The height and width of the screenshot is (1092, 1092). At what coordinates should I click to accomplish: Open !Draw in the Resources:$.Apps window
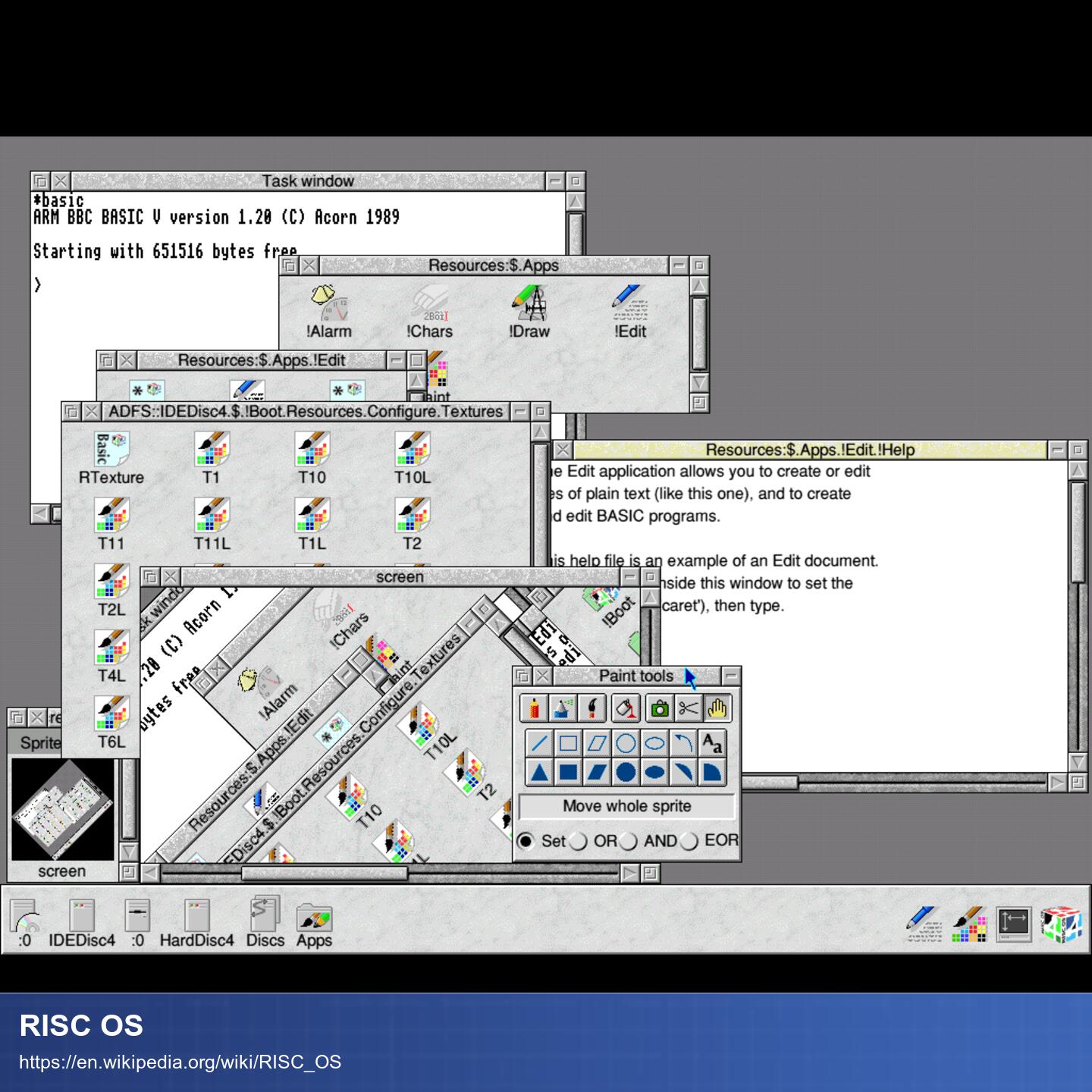point(529,312)
